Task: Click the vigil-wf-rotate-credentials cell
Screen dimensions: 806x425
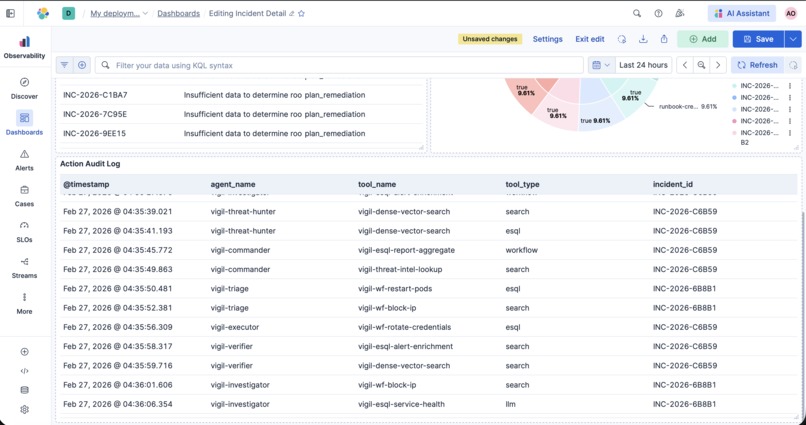Action: click(x=405, y=327)
